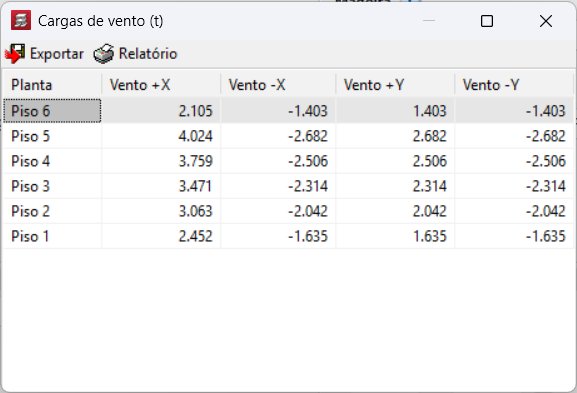Select the Planta column header

(52, 85)
